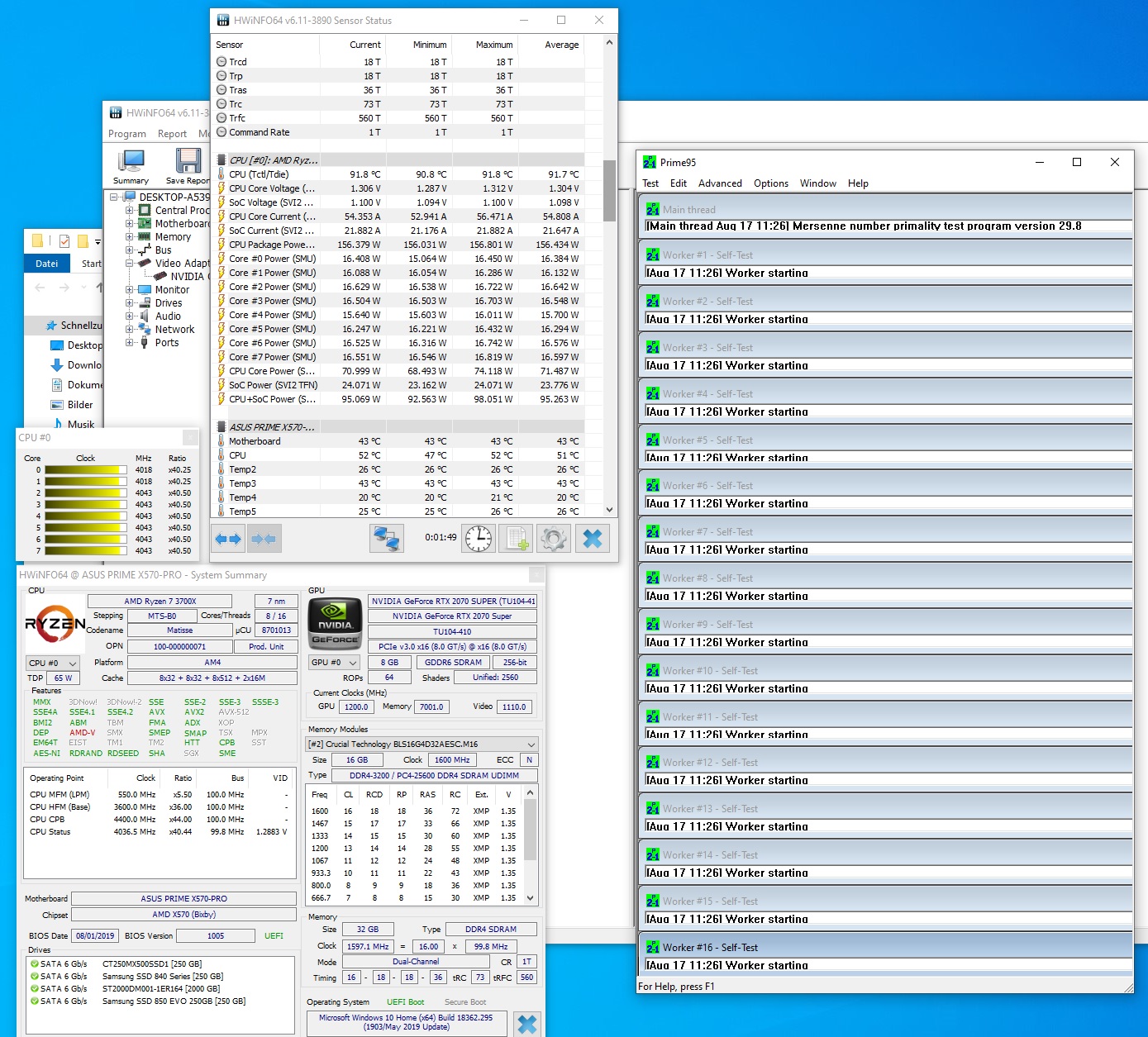Click the blue X button in System Summary

pos(526,1024)
